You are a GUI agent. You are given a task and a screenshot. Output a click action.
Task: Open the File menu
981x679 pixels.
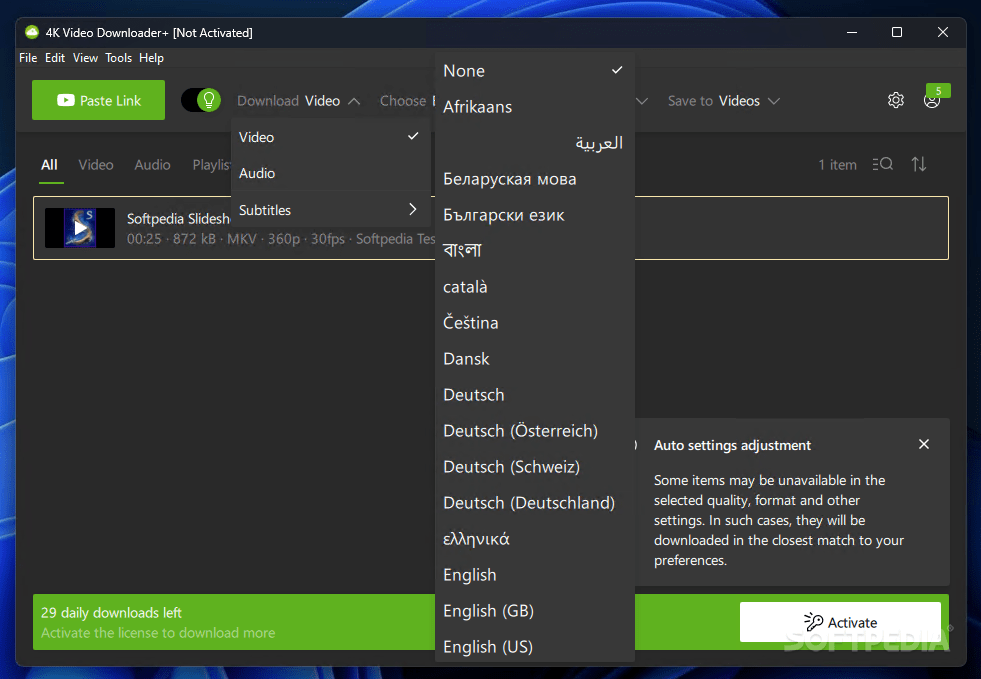28,58
